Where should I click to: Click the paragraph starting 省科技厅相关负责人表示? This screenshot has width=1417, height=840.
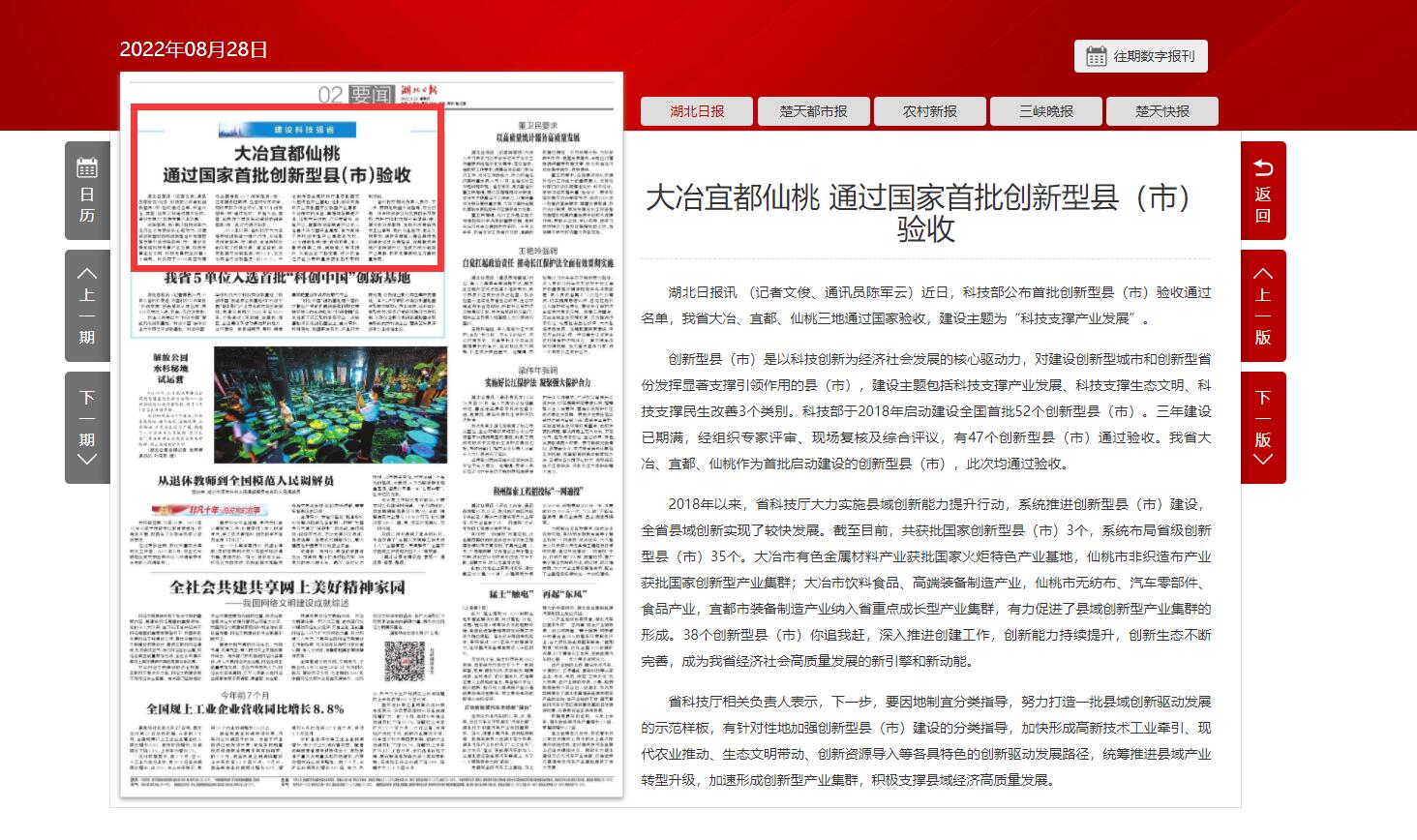[926, 740]
